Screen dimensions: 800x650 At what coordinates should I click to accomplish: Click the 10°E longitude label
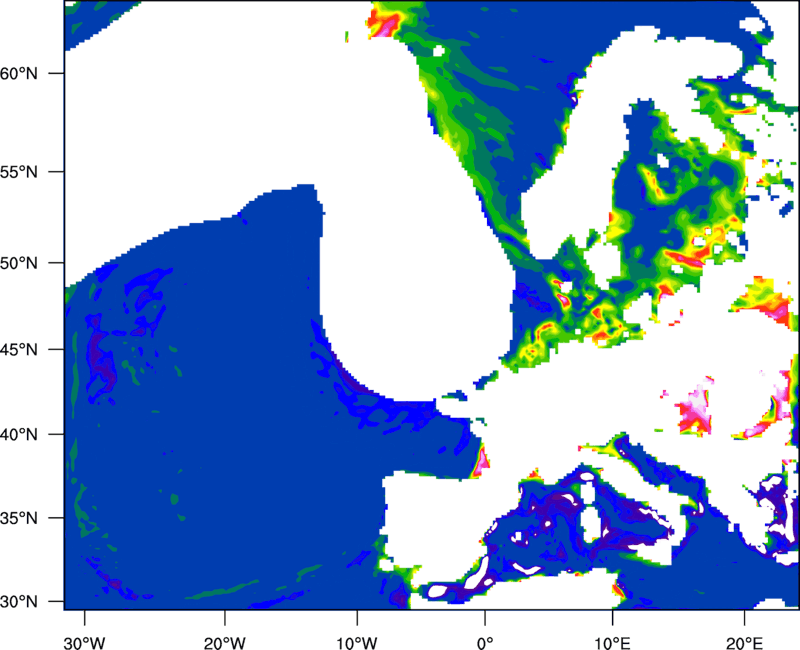click(x=612, y=642)
